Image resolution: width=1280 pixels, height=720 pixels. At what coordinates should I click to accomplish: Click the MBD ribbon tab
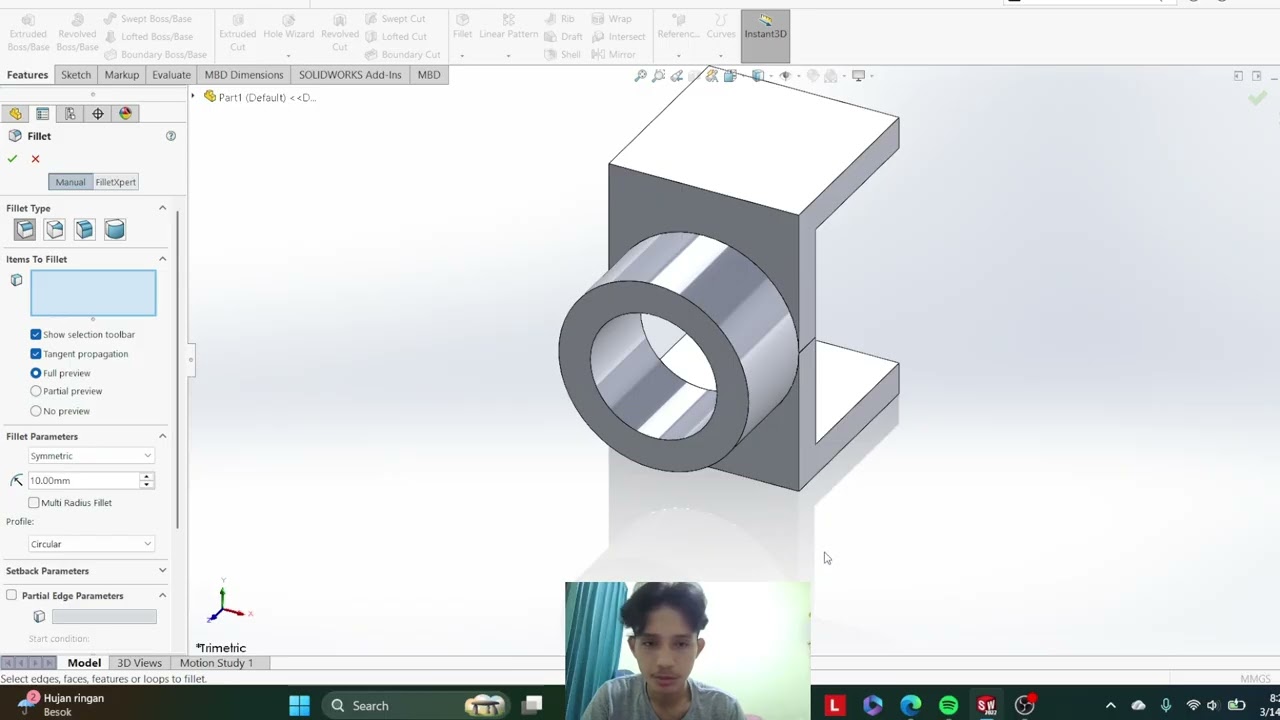pyautogui.click(x=429, y=75)
